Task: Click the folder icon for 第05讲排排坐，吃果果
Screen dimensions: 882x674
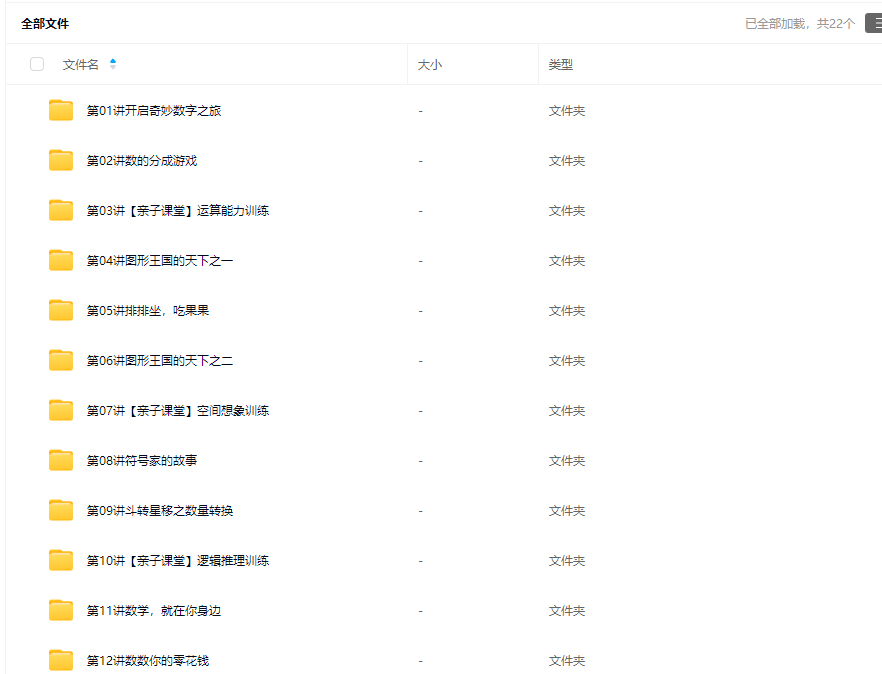Action: point(61,311)
